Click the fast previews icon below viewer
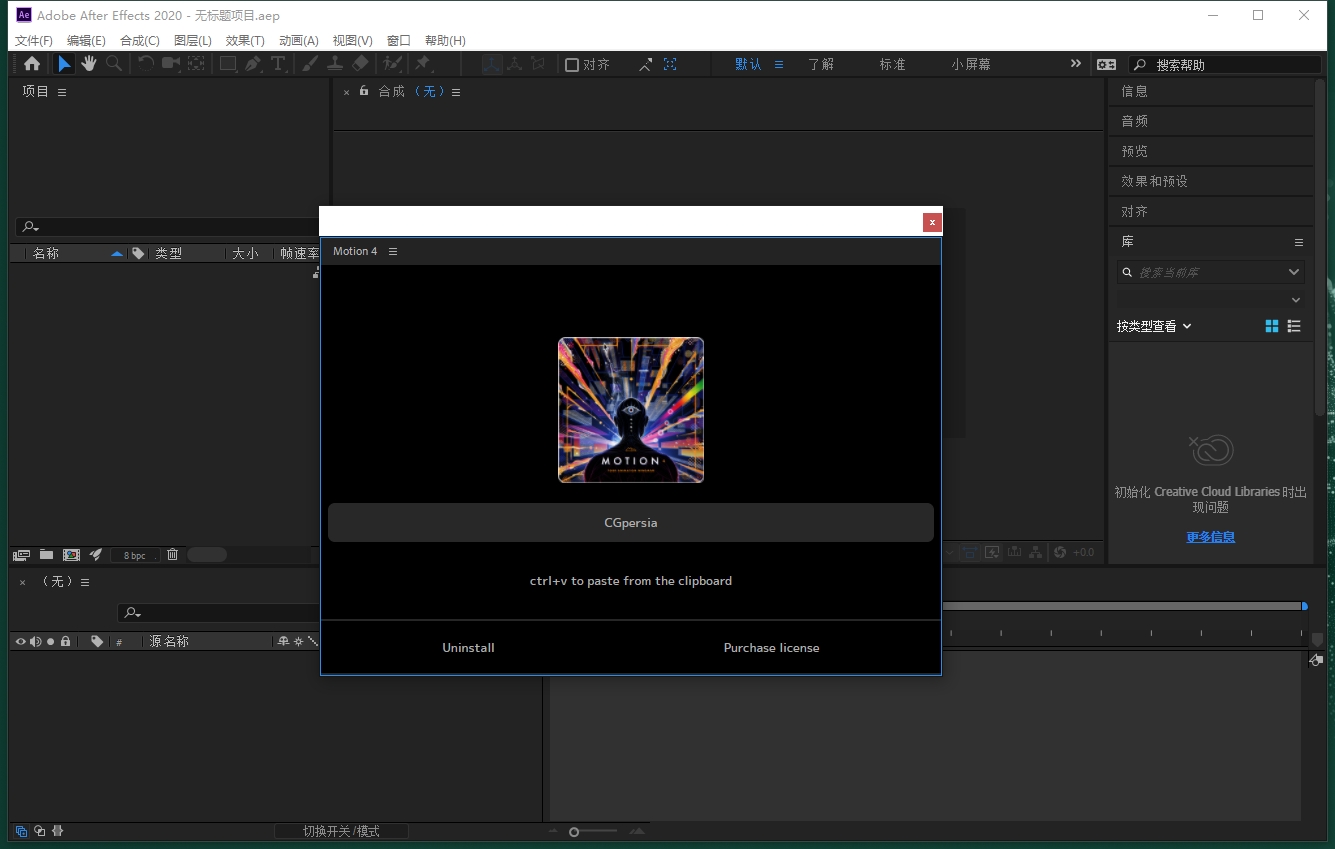This screenshot has width=1335, height=849. coord(992,552)
